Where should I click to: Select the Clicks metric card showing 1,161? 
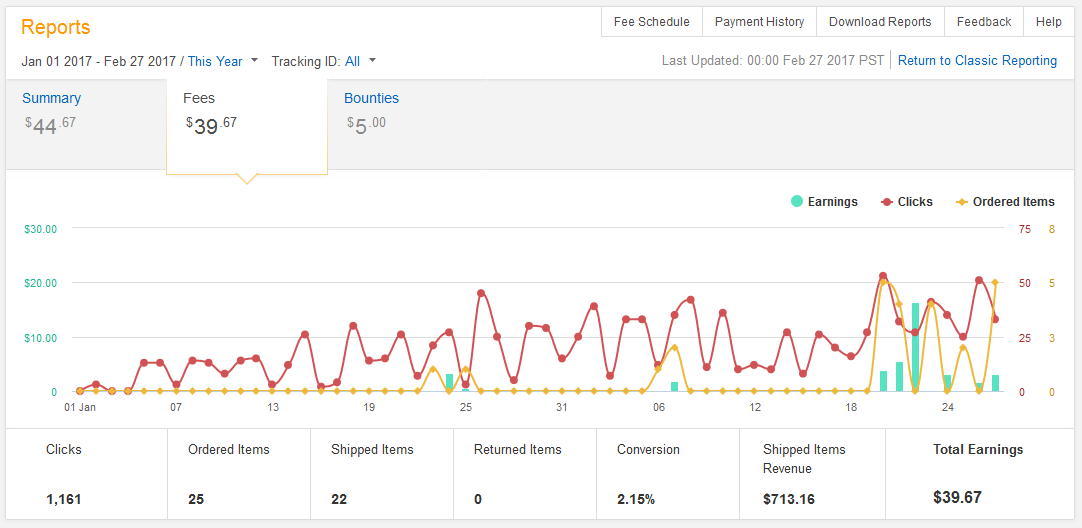(x=87, y=474)
